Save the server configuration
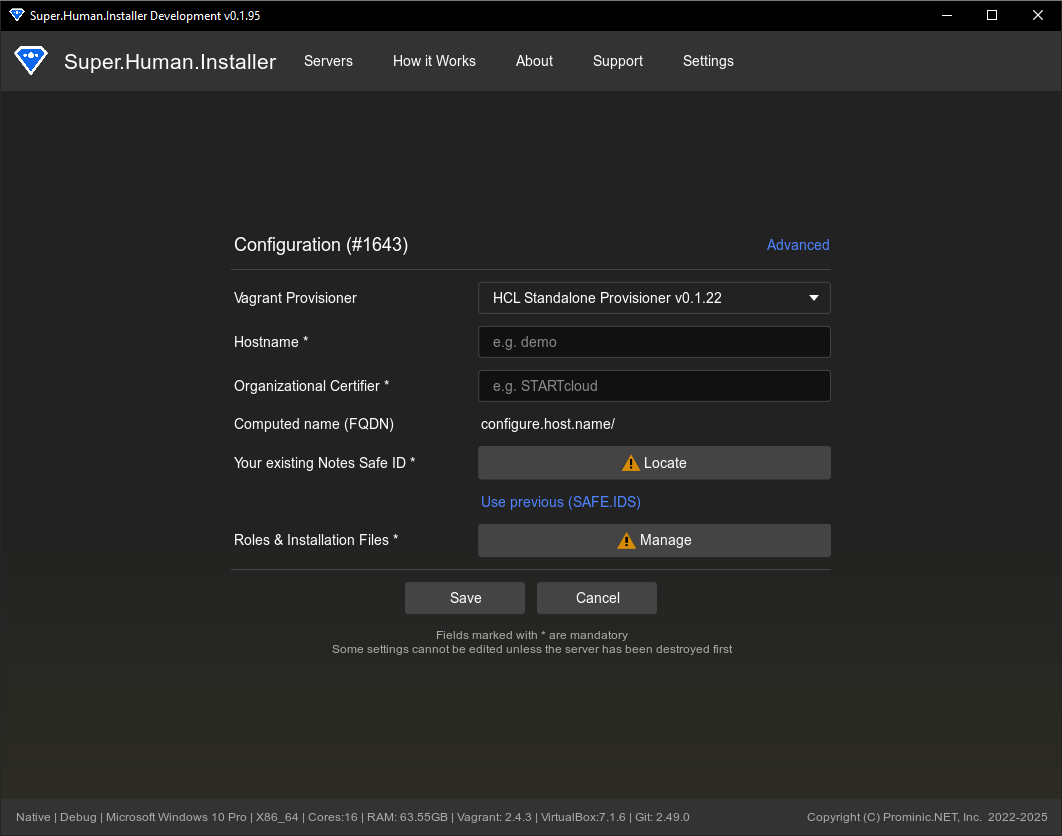The image size is (1062, 836). [x=464, y=597]
